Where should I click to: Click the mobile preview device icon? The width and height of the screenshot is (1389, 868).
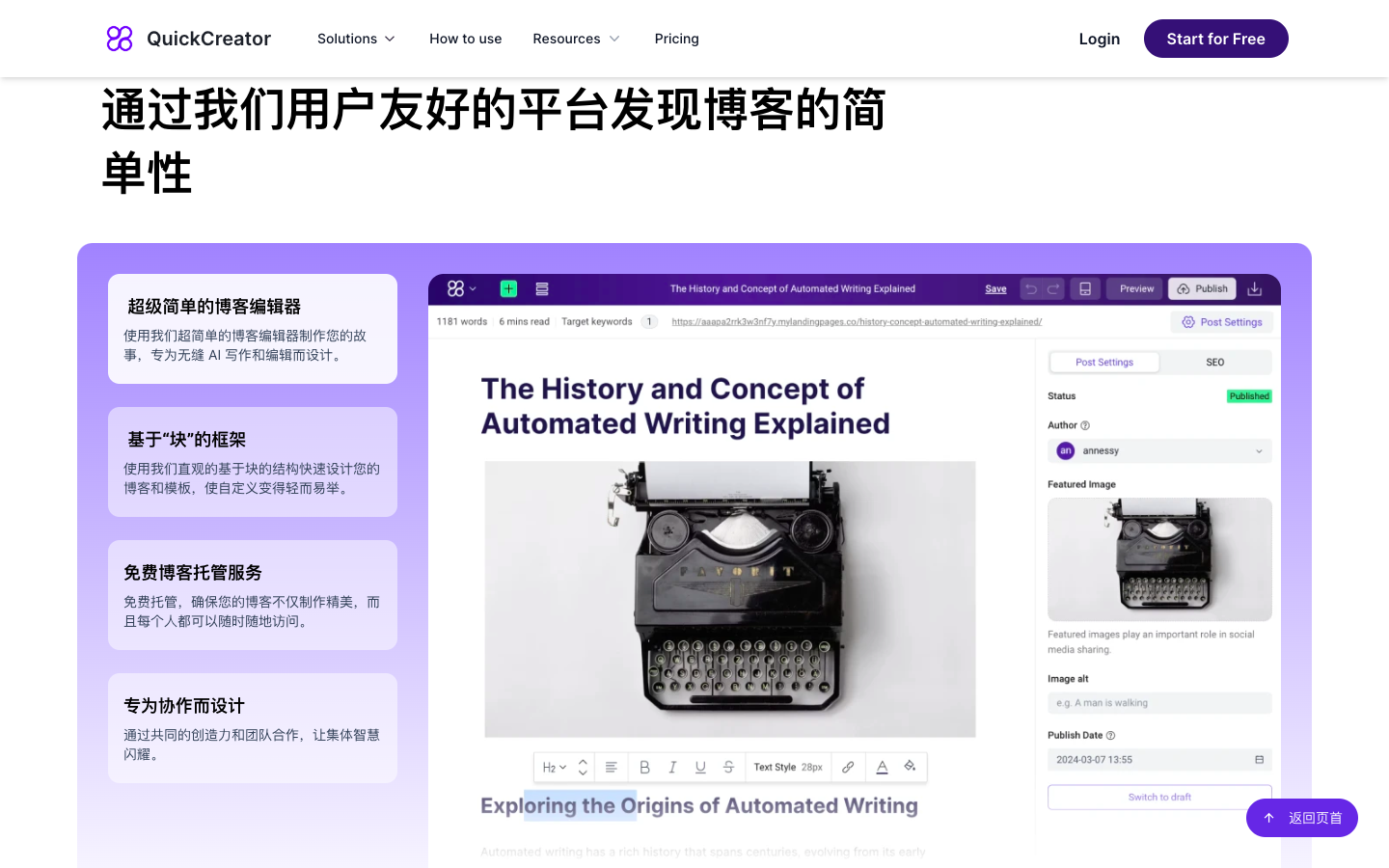click(1085, 289)
